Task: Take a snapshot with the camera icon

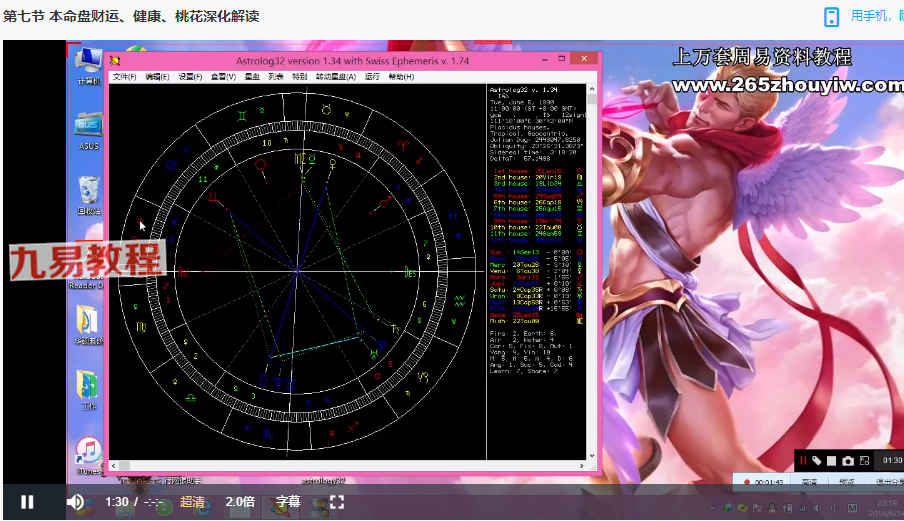Action: [848, 460]
